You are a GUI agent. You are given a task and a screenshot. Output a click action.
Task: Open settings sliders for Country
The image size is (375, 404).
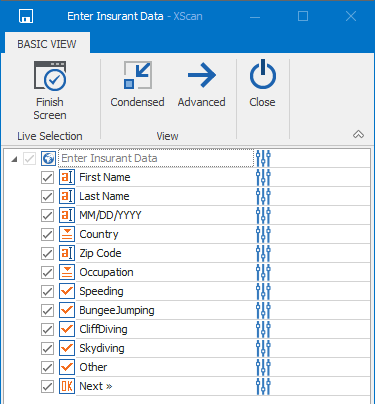pyautogui.click(x=263, y=234)
